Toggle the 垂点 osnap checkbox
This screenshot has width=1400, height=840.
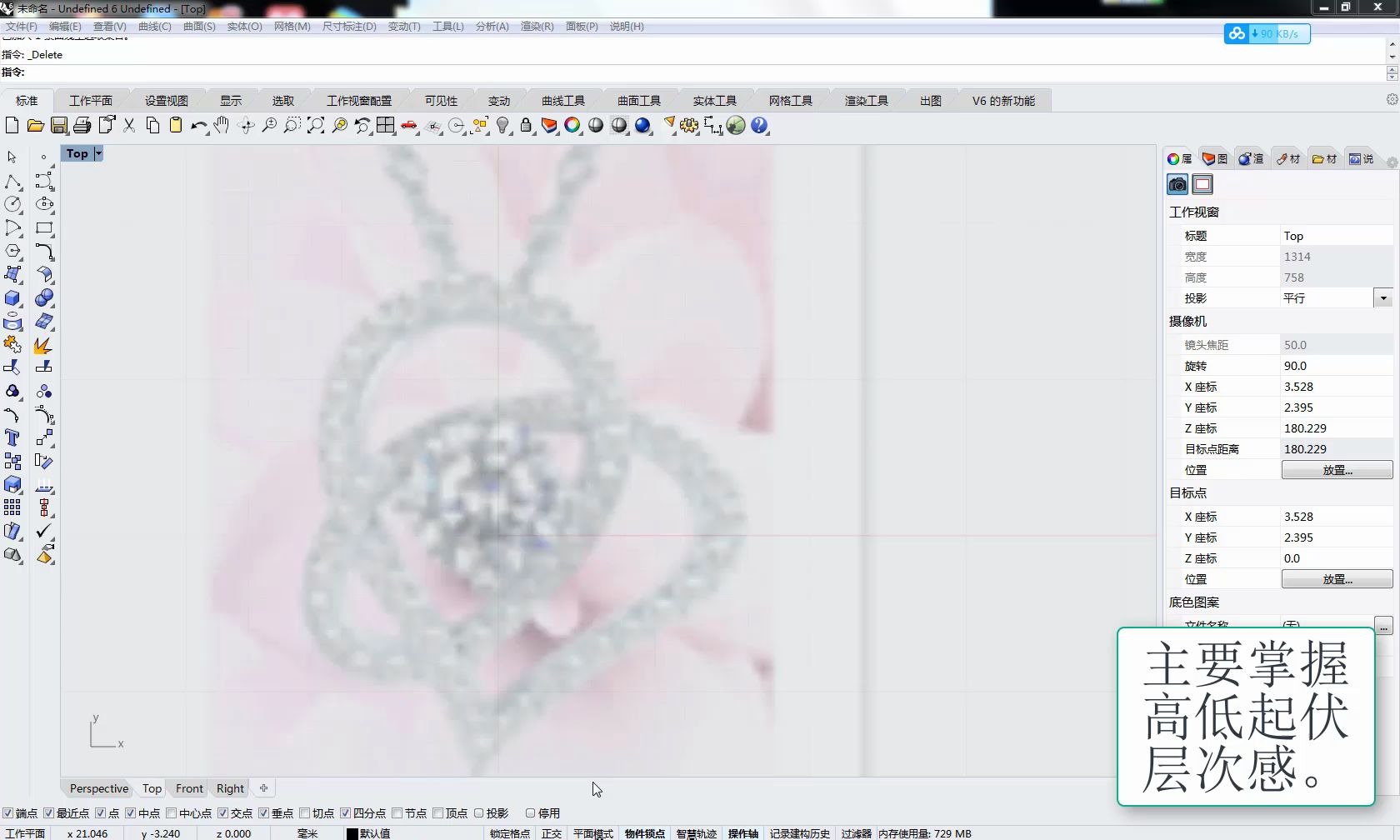[263, 813]
